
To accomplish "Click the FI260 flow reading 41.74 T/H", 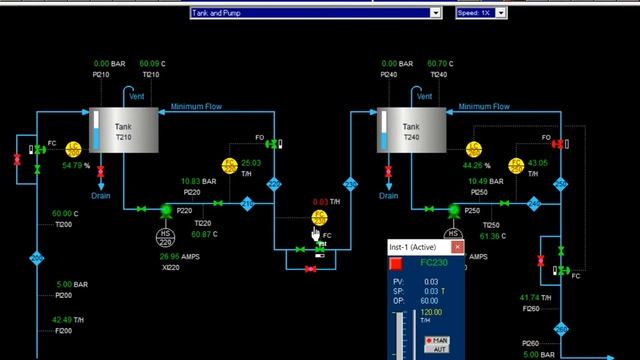I will [536, 298].
